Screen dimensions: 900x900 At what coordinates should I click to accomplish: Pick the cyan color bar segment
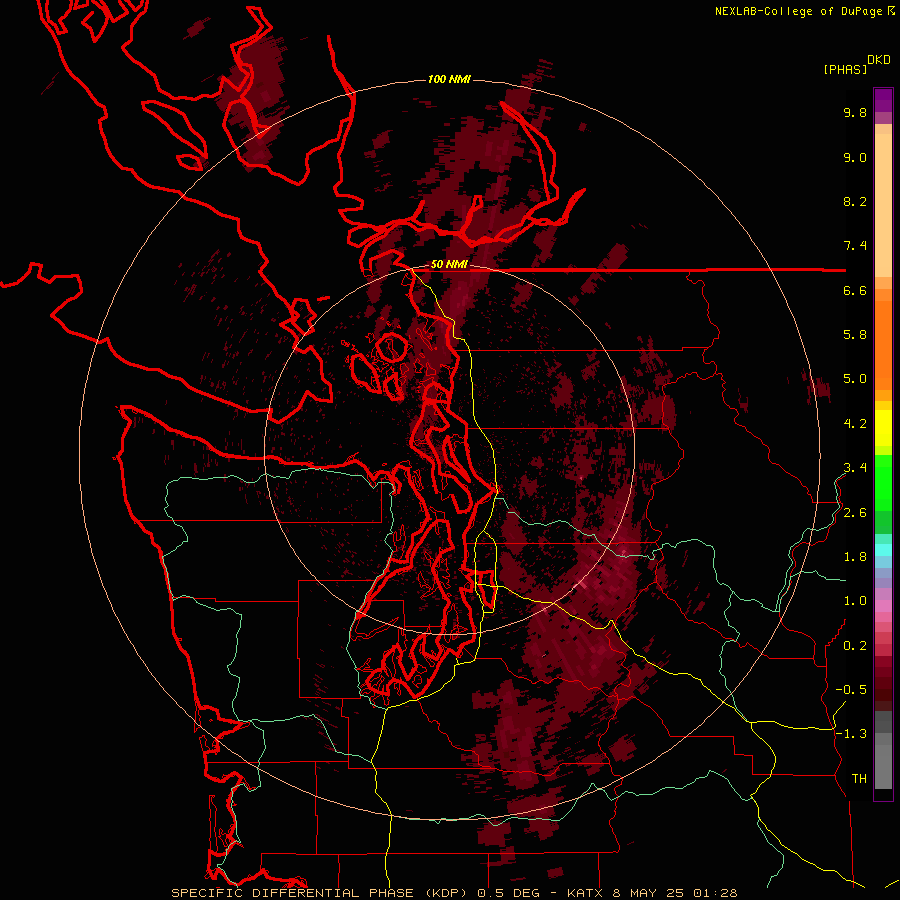point(883,550)
